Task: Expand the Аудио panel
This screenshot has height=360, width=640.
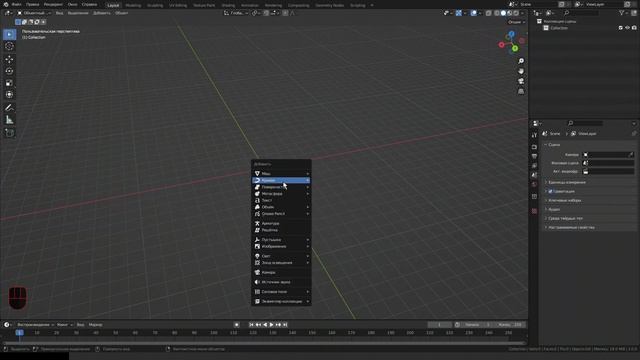Action: pos(554,209)
